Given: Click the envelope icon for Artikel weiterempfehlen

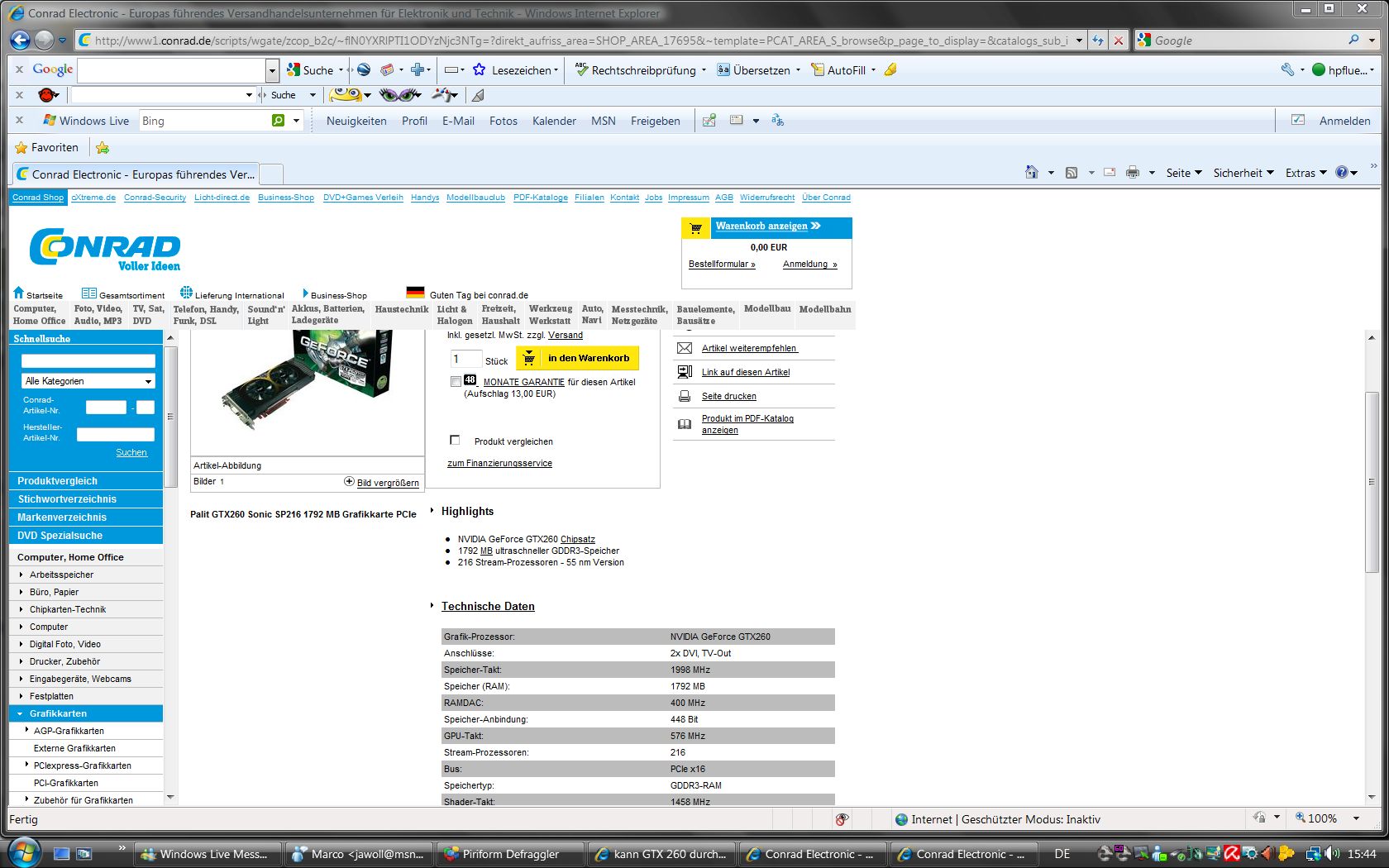Looking at the screenshot, I should [685, 348].
